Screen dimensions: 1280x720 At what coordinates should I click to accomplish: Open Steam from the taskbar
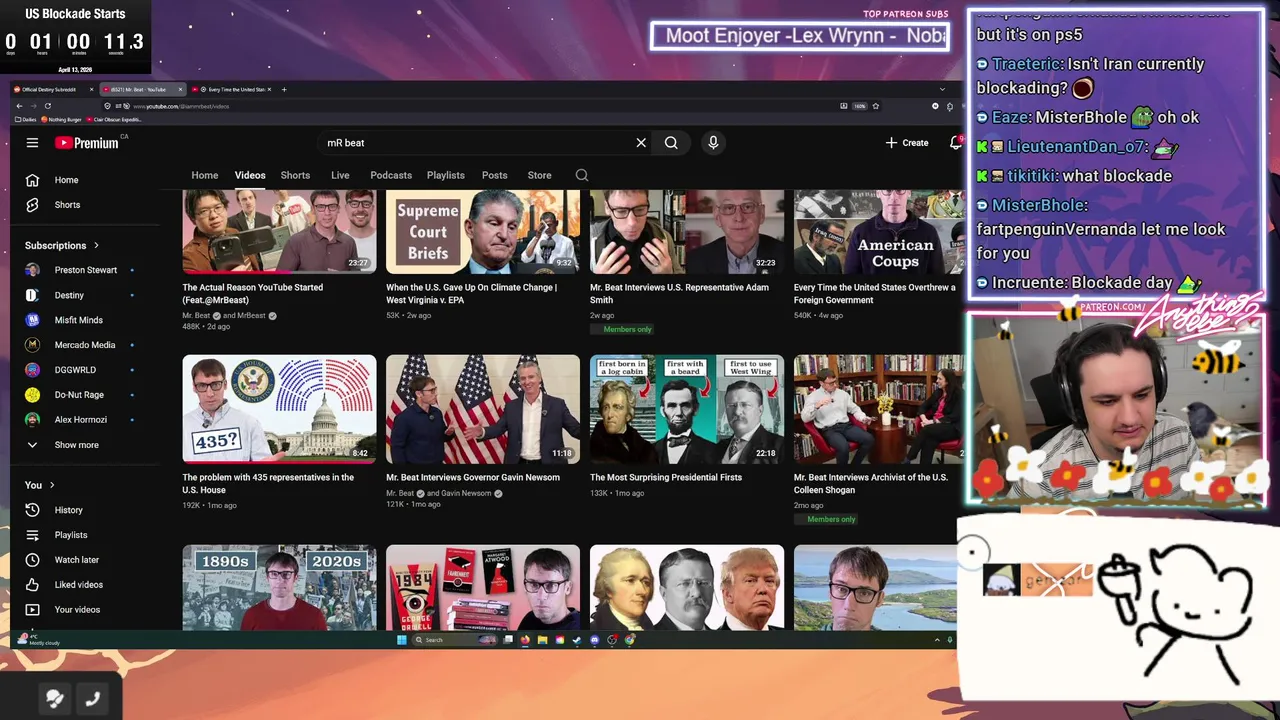pos(576,640)
